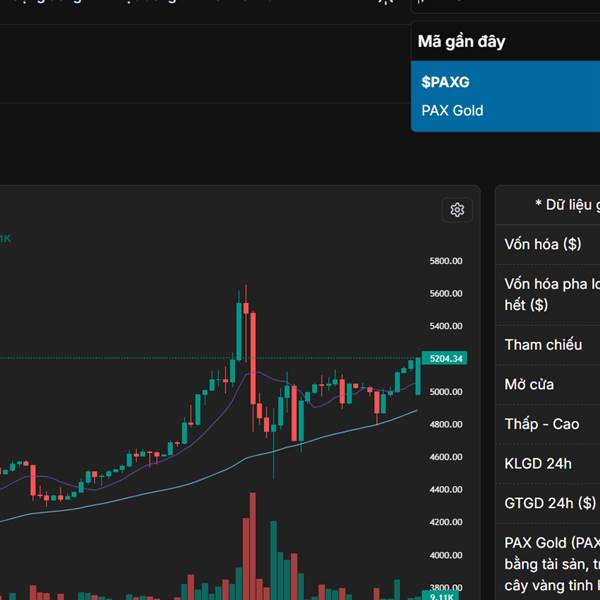This screenshot has height=600, width=600.
Task: Click the "Mã gần đây" heading
Action: (x=462, y=41)
